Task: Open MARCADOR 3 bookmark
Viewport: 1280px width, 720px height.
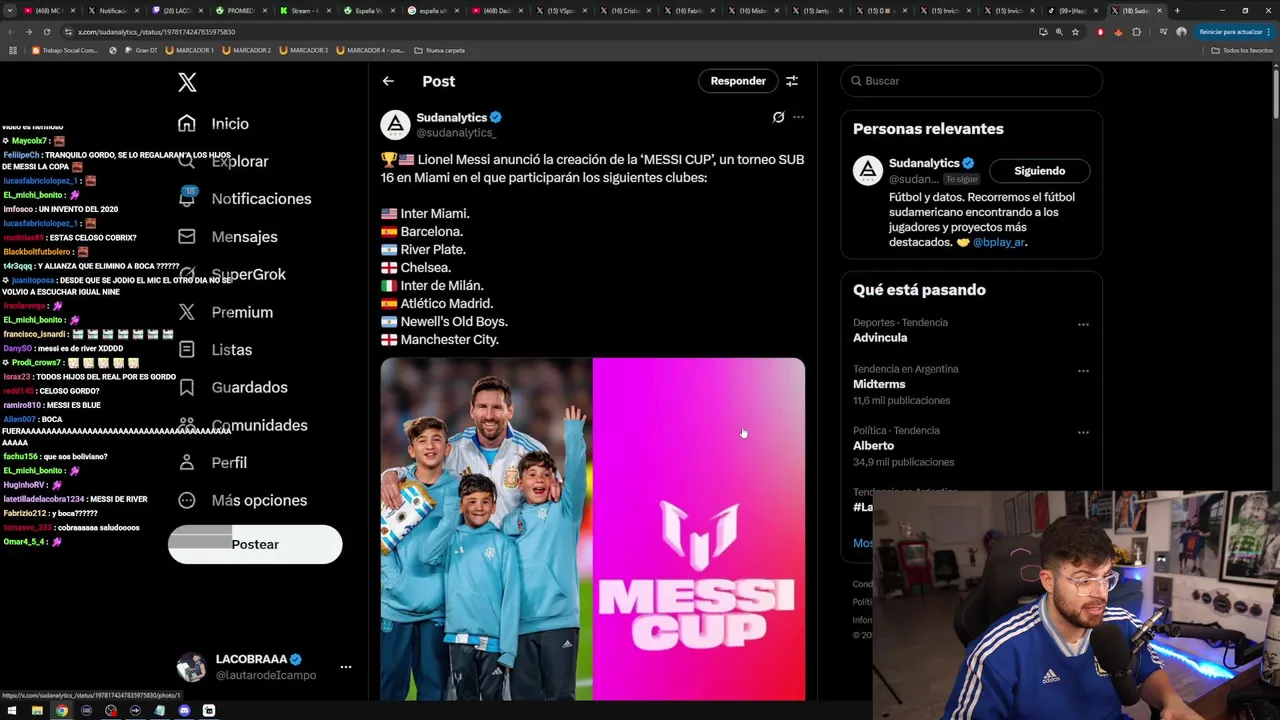Action: click(304, 50)
